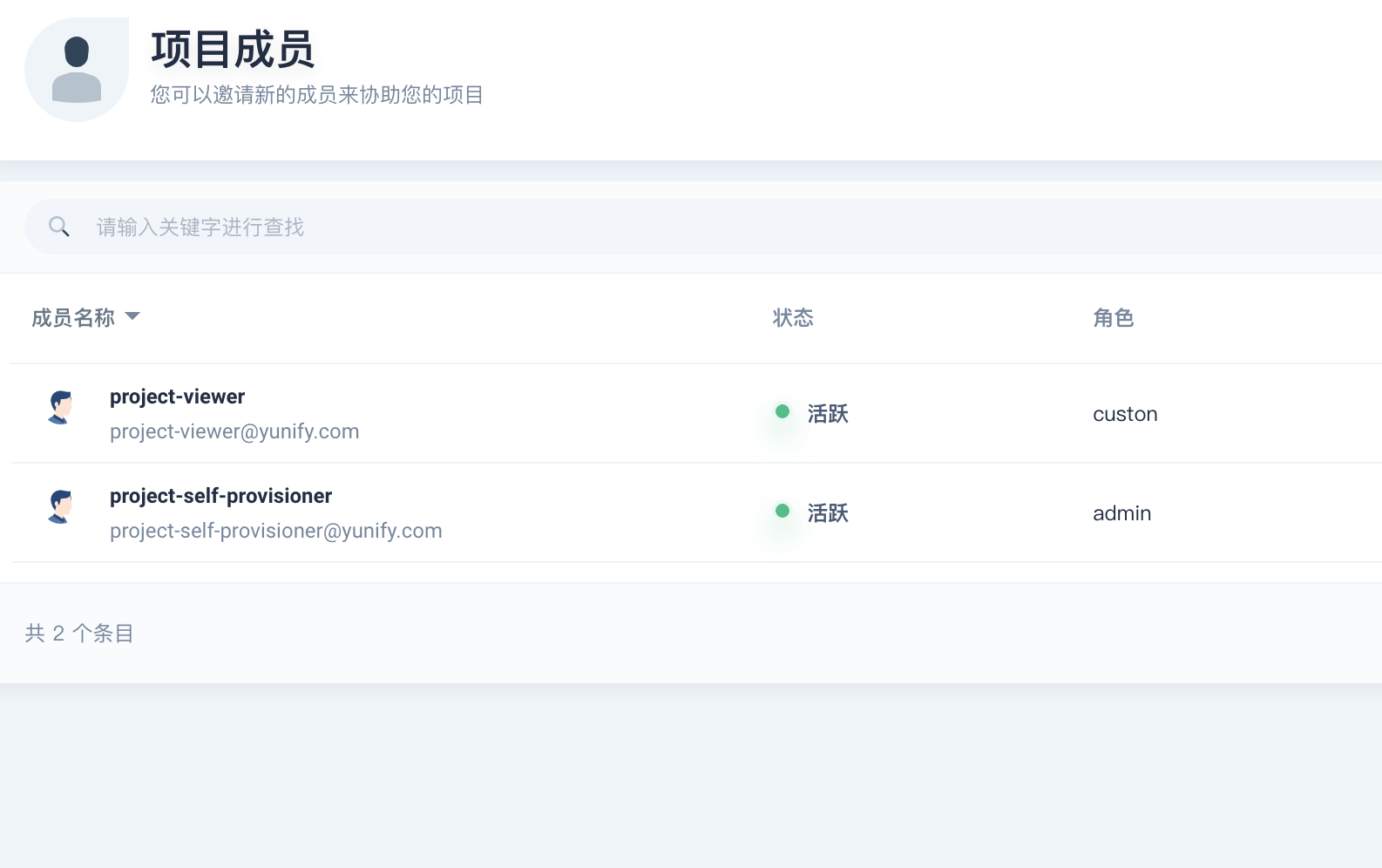Image resolution: width=1382 pixels, height=868 pixels.
Task: Click the green status dot for project-viewer
Action: click(x=782, y=411)
